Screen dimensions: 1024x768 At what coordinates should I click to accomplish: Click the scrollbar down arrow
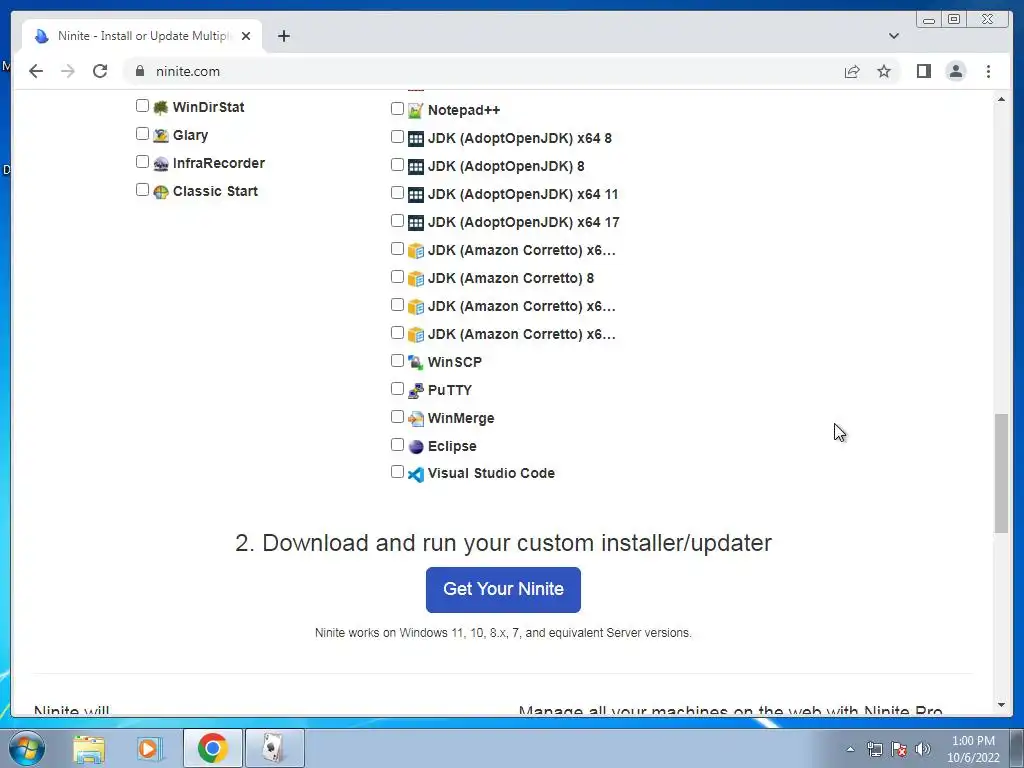(x=1001, y=705)
